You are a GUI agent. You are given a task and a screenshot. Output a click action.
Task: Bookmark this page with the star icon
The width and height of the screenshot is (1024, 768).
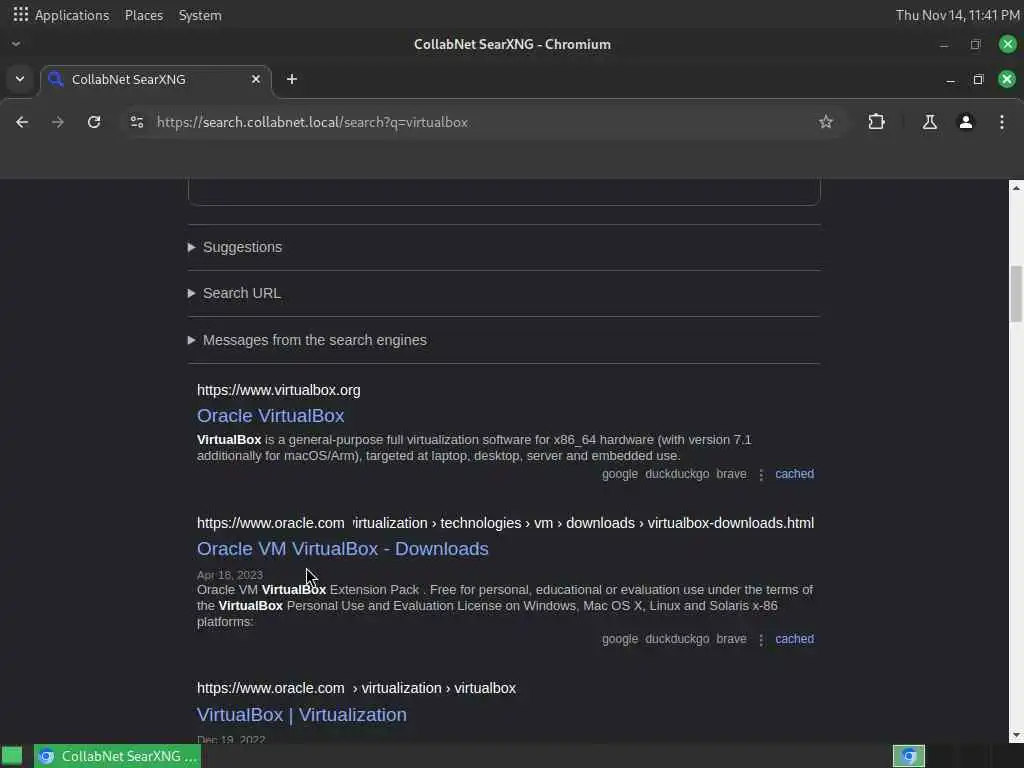(825, 122)
